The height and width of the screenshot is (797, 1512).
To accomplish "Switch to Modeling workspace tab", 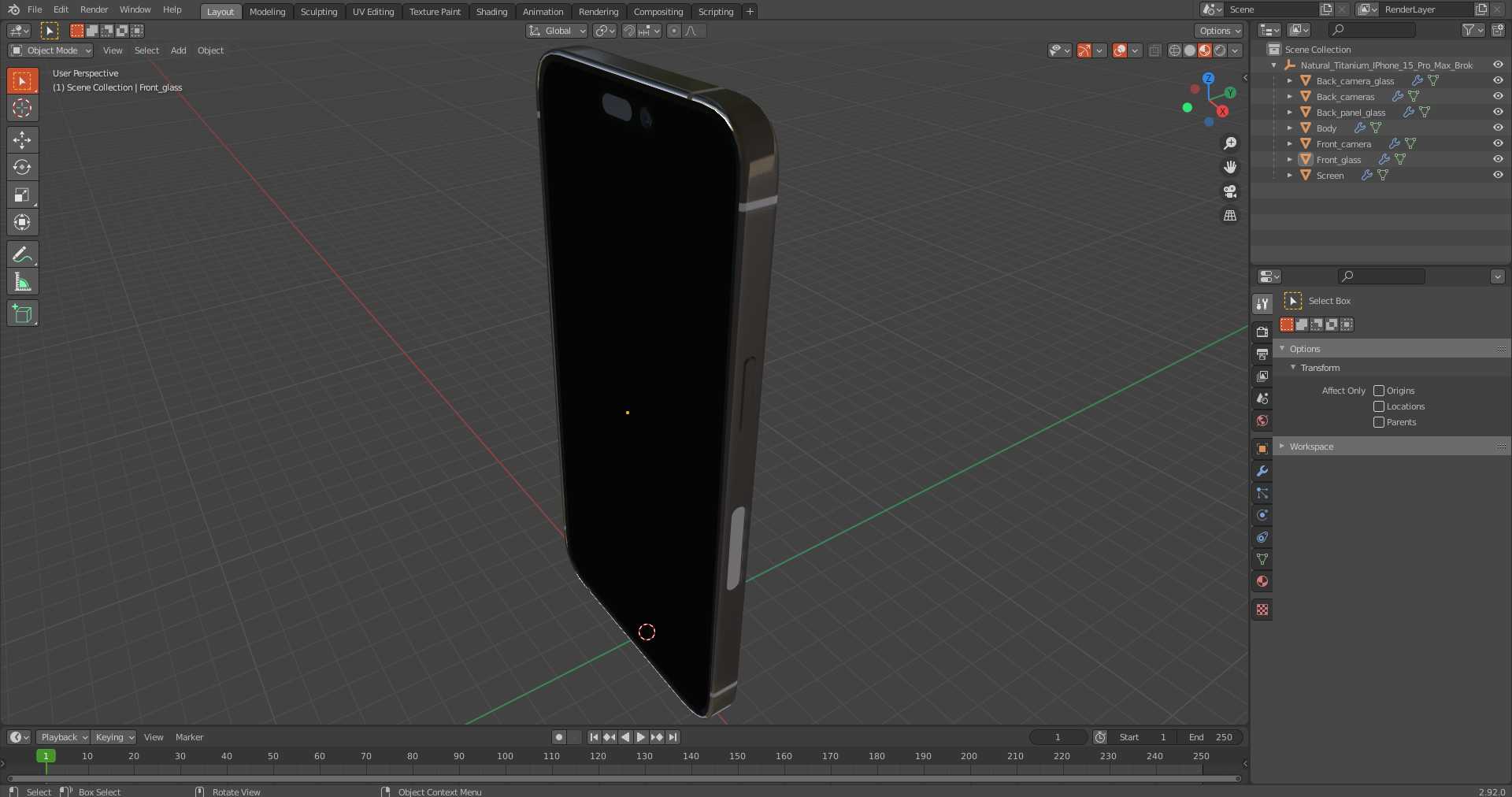I will point(267,12).
